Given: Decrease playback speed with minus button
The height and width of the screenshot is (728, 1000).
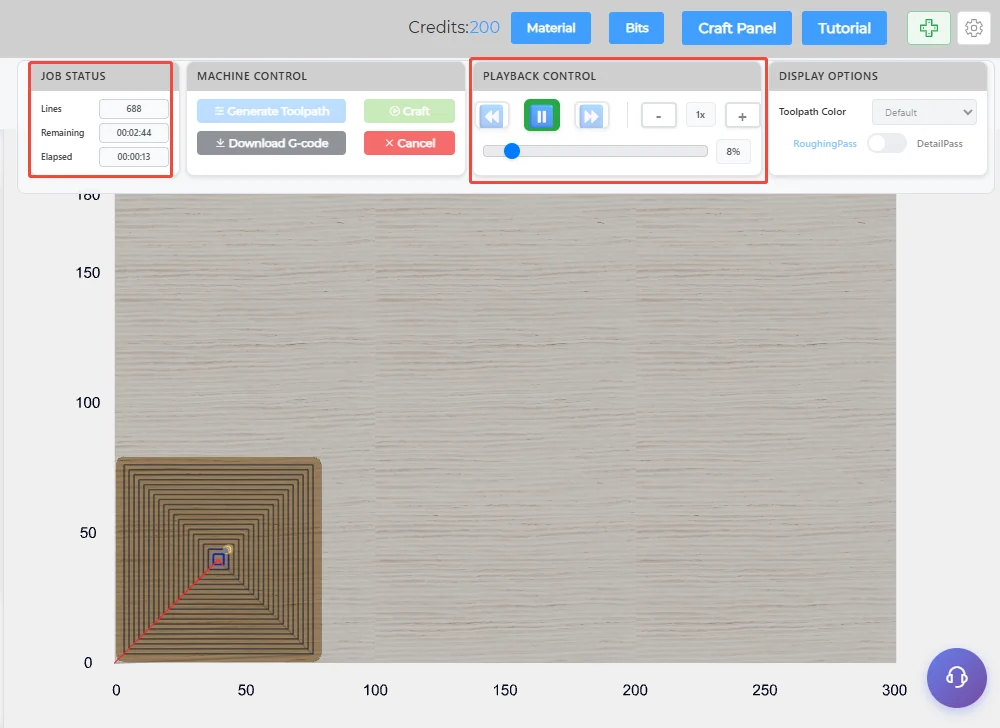Looking at the screenshot, I should click(x=658, y=116).
